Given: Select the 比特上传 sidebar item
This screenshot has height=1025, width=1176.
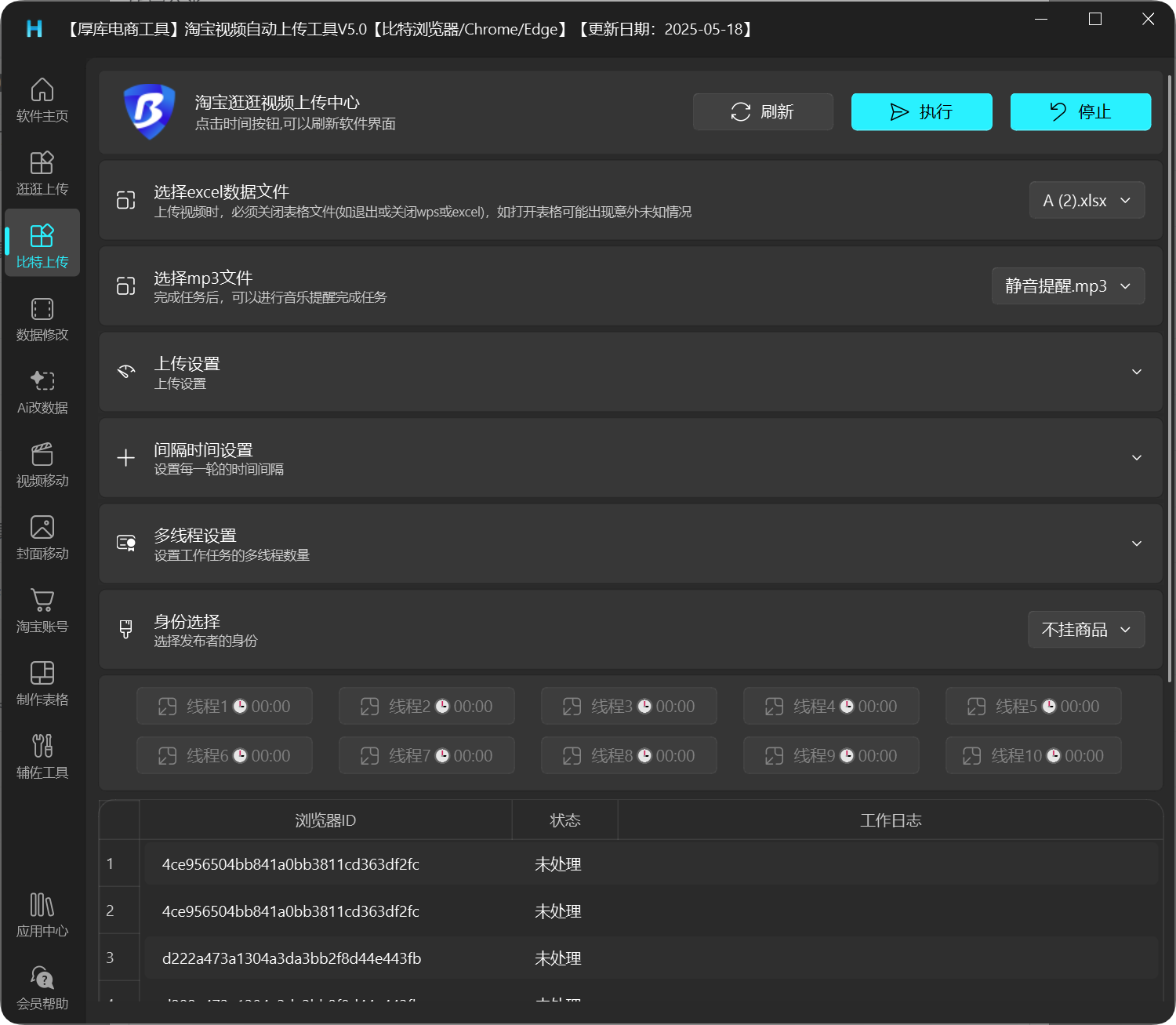Looking at the screenshot, I should 42,242.
